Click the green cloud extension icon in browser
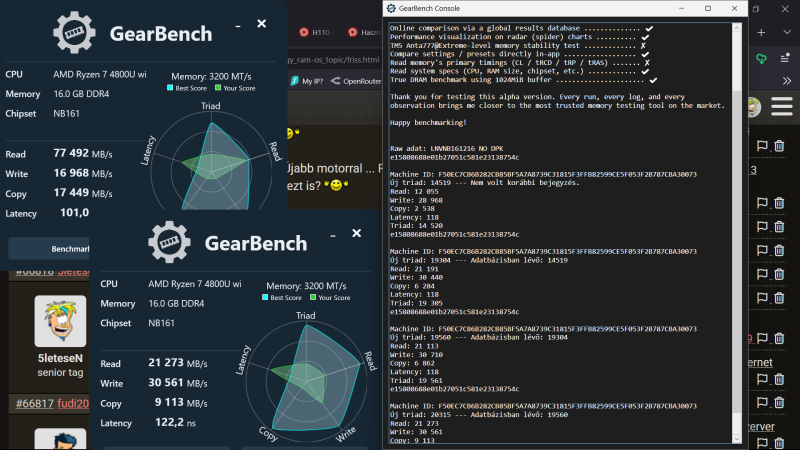The height and width of the screenshot is (450, 800). 761,59
